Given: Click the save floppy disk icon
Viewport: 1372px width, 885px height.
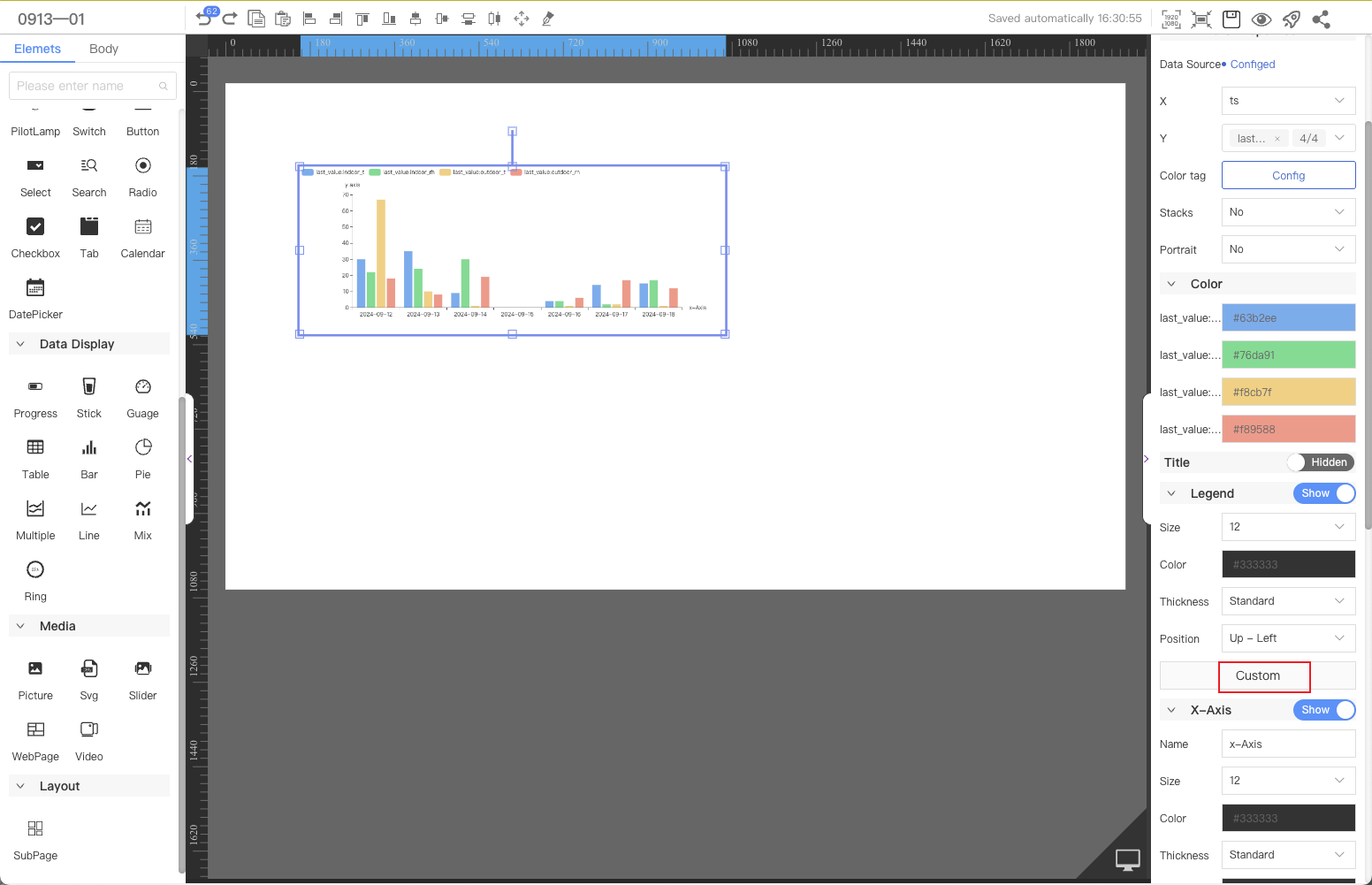Looking at the screenshot, I should pyautogui.click(x=1231, y=19).
